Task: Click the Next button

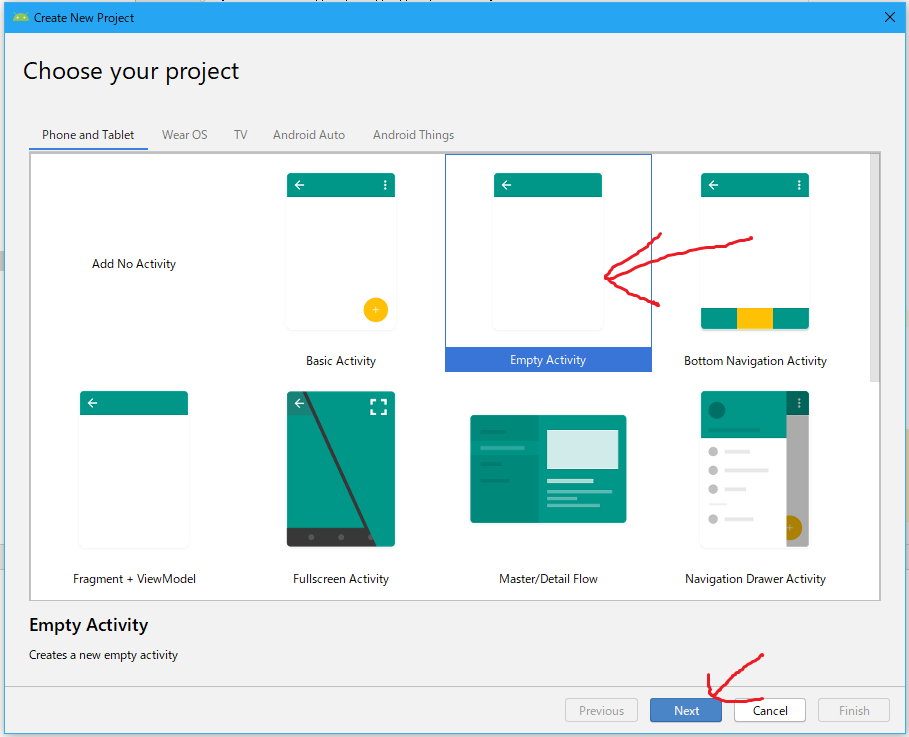Action: click(686, 710)
